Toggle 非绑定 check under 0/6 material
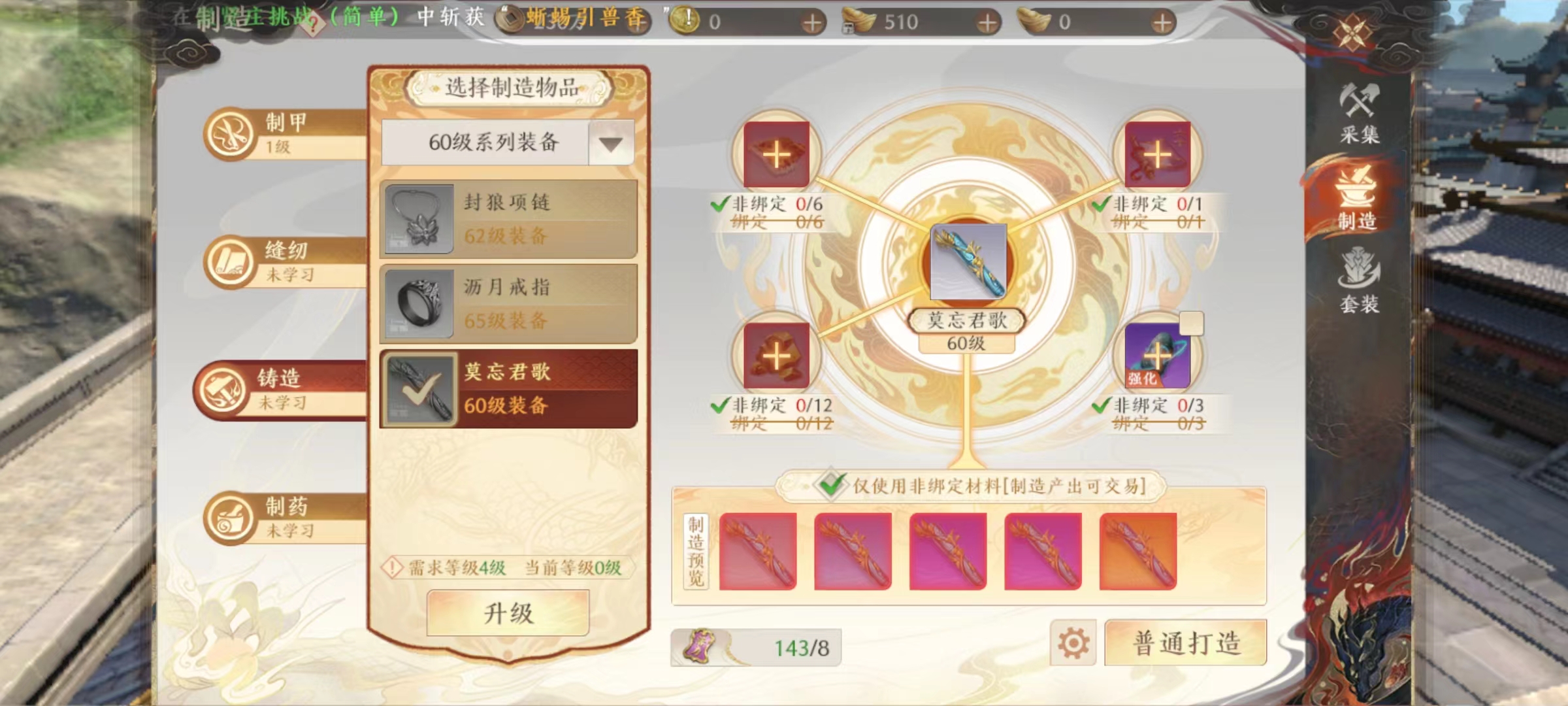1568x706 pixels. click(719, 205)
